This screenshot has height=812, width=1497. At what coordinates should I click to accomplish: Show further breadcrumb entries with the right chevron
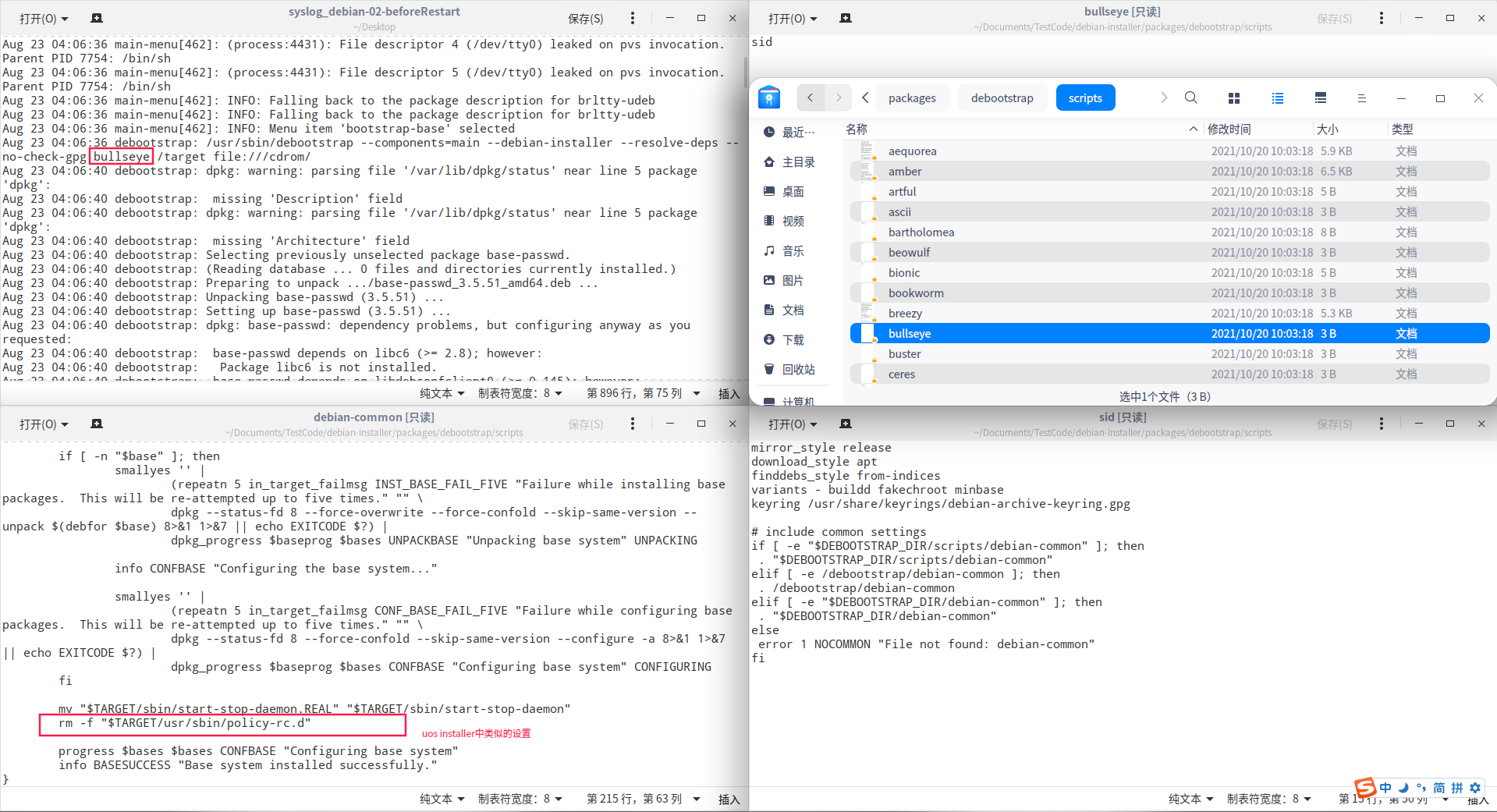[x=1164, y=98]
